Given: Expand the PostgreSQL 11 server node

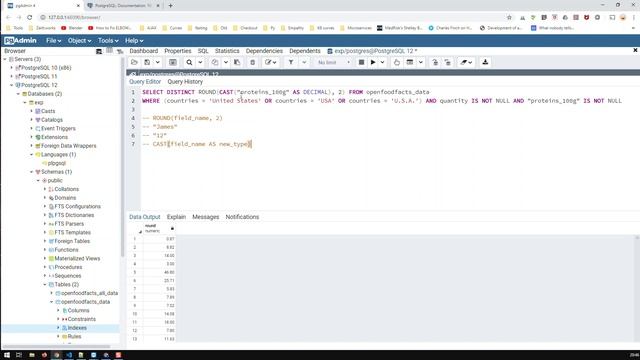Looking at the screenshot, I should click(11, 76).
